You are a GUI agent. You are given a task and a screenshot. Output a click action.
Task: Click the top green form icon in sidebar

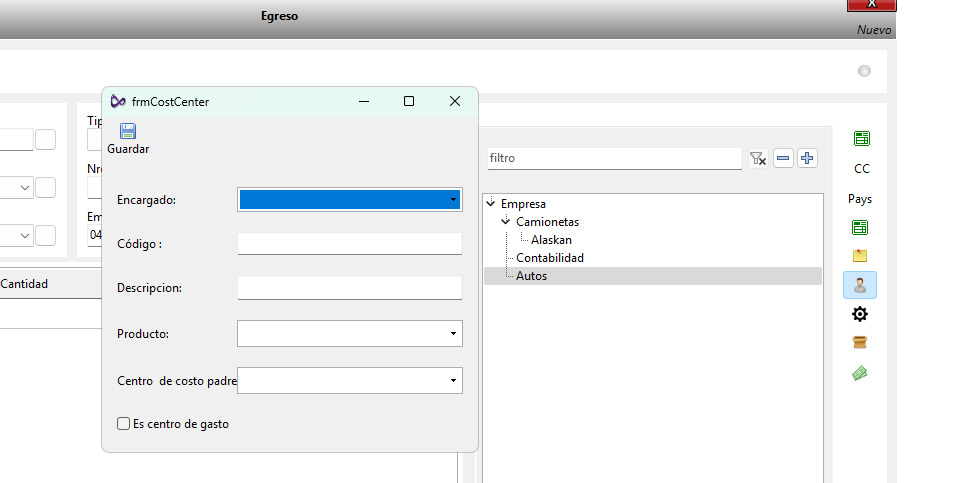(860, 139)
